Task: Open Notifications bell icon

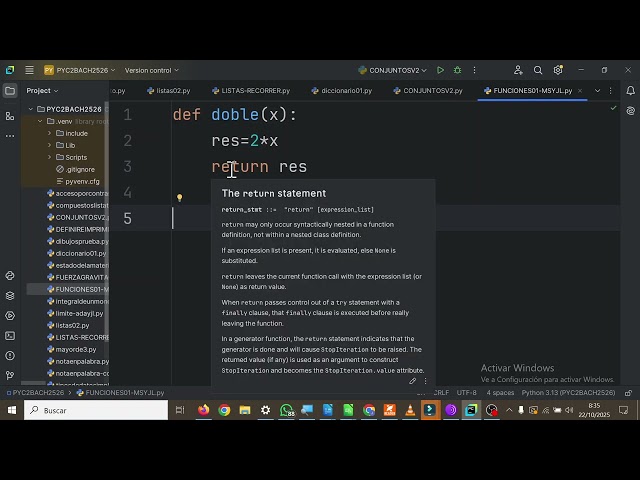Action: tap(631, 91)
